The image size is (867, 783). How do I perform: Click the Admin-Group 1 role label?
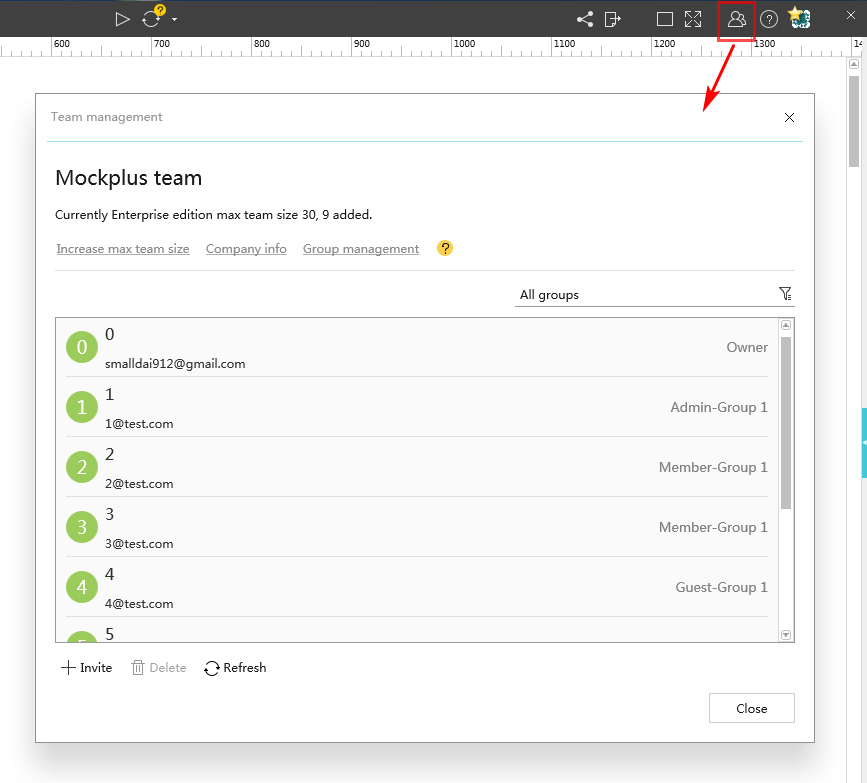719,408
